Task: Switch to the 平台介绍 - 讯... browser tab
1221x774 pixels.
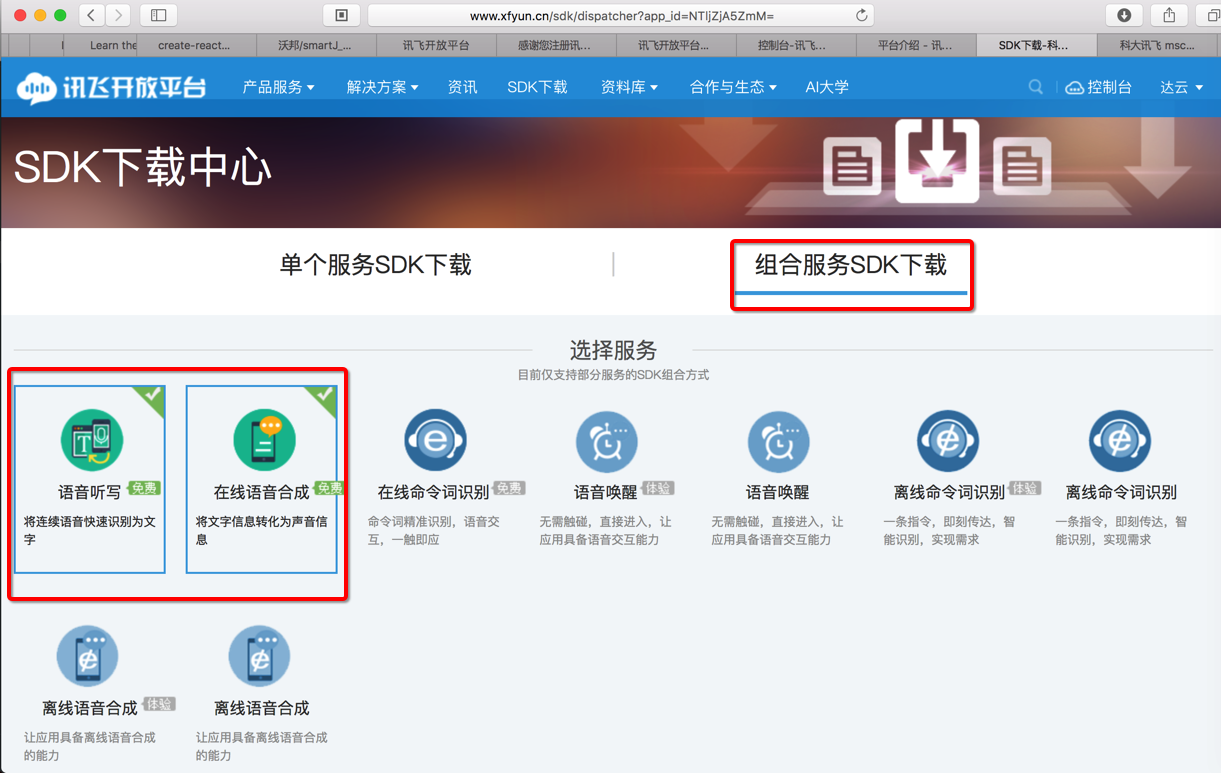Action: tap(915, 45)
